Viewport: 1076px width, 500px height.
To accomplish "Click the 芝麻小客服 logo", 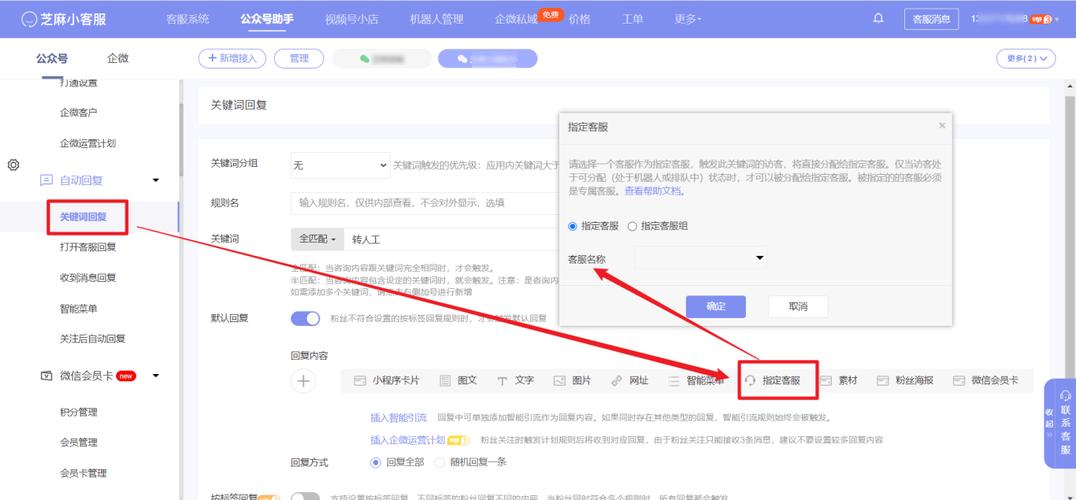I will [64, 19].
